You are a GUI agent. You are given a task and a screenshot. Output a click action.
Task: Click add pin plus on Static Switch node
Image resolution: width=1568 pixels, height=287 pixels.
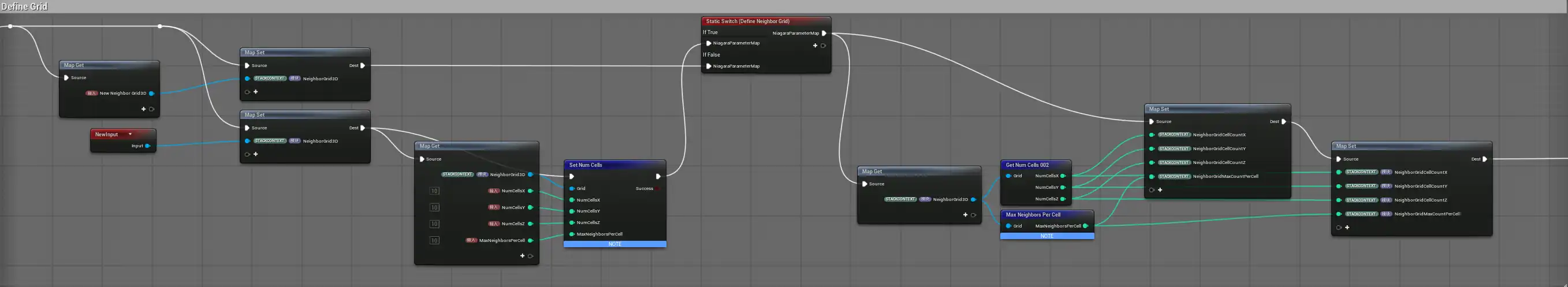click(x=815, y=46)
